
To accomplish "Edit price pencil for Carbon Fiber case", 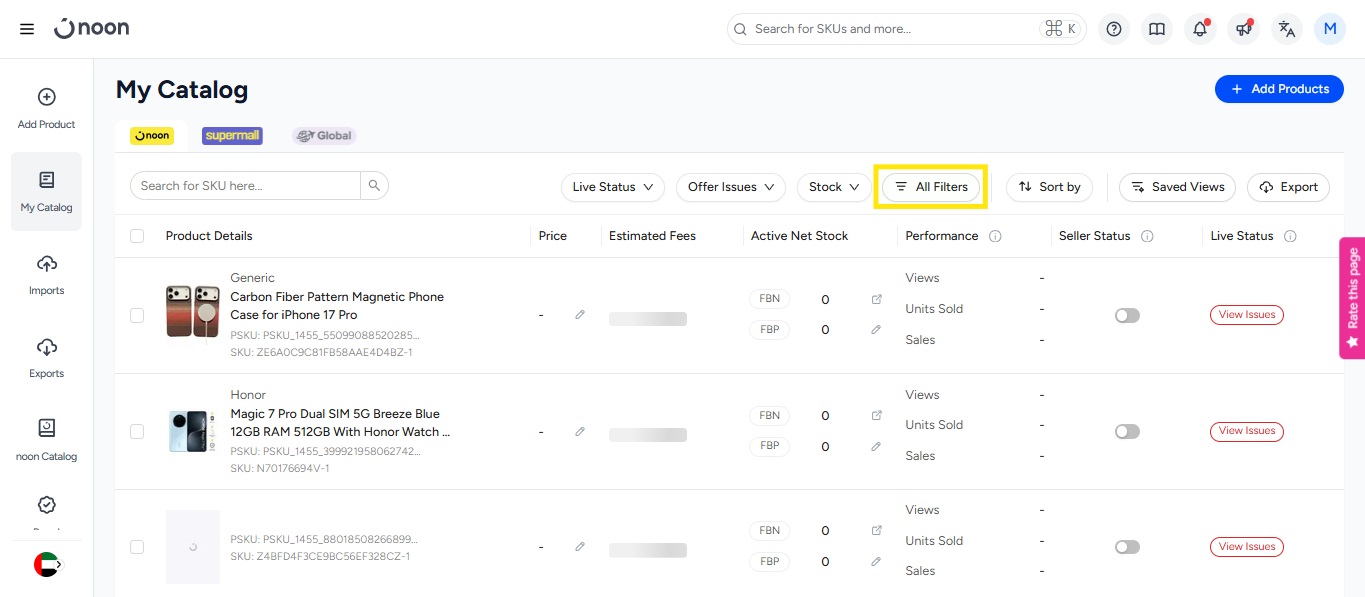I will click(580, 315).
